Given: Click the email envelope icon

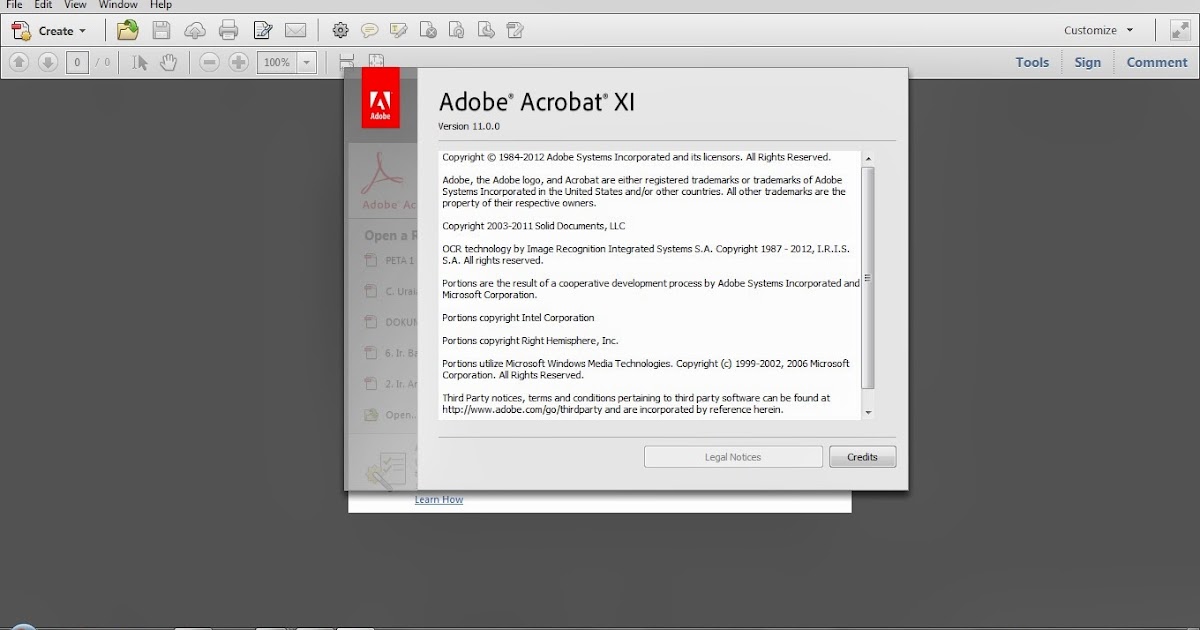Looking at the screenshot, I should [295, 30].
